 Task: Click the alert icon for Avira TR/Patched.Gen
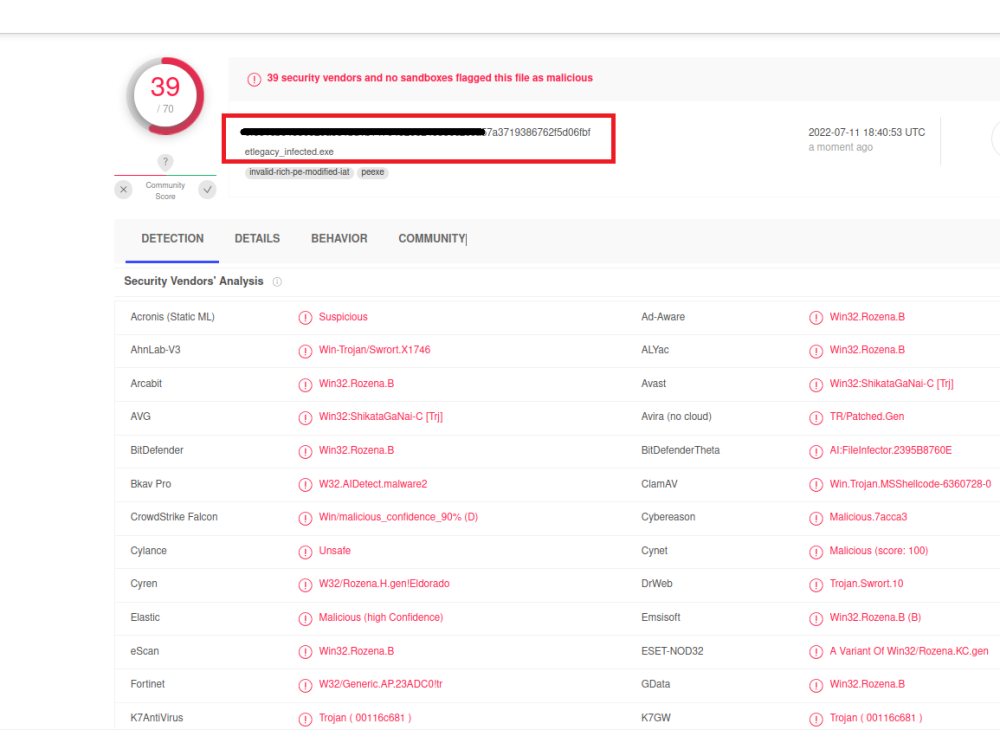point(816,418)
